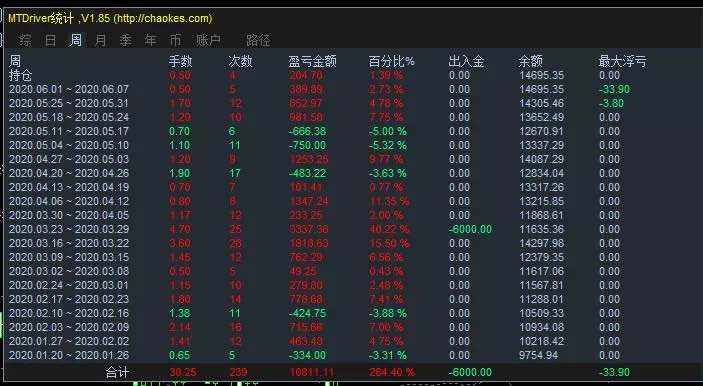Switch to the 日 daily tab
The width and height of the screenshot is (703, 386).
point(50,40)
